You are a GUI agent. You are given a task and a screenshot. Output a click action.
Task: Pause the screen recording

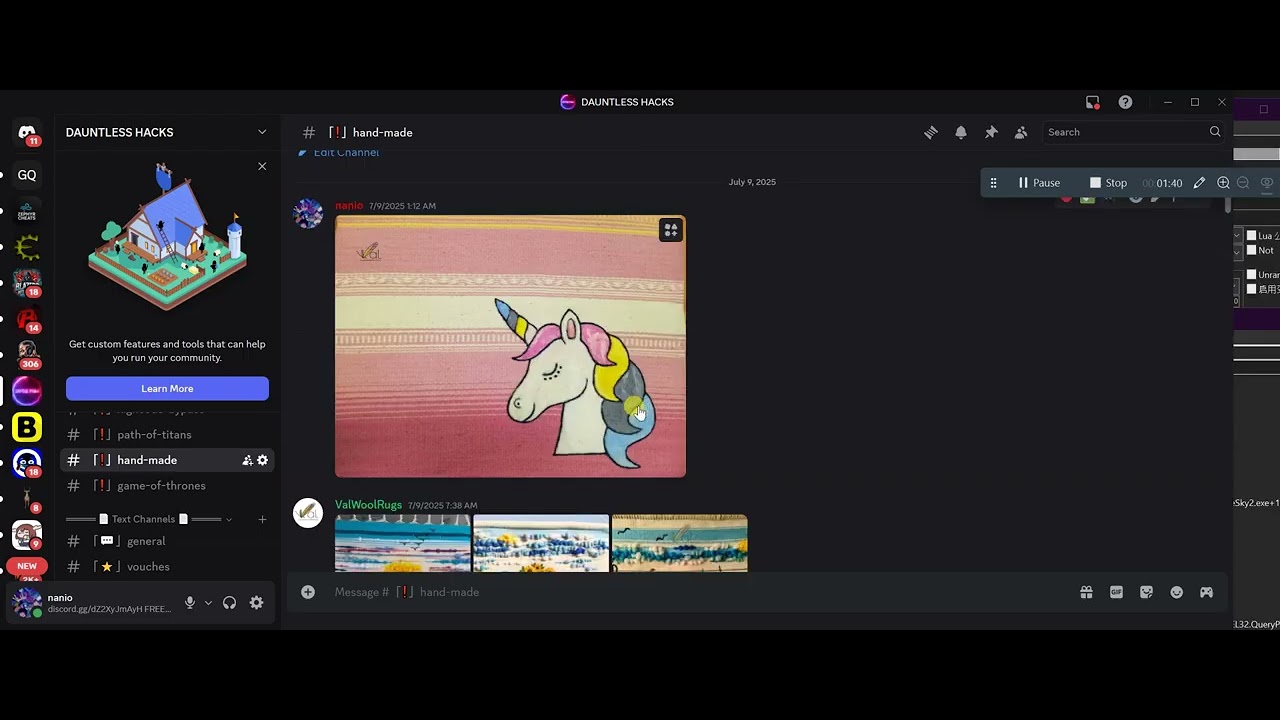[x=1039, y=183]
